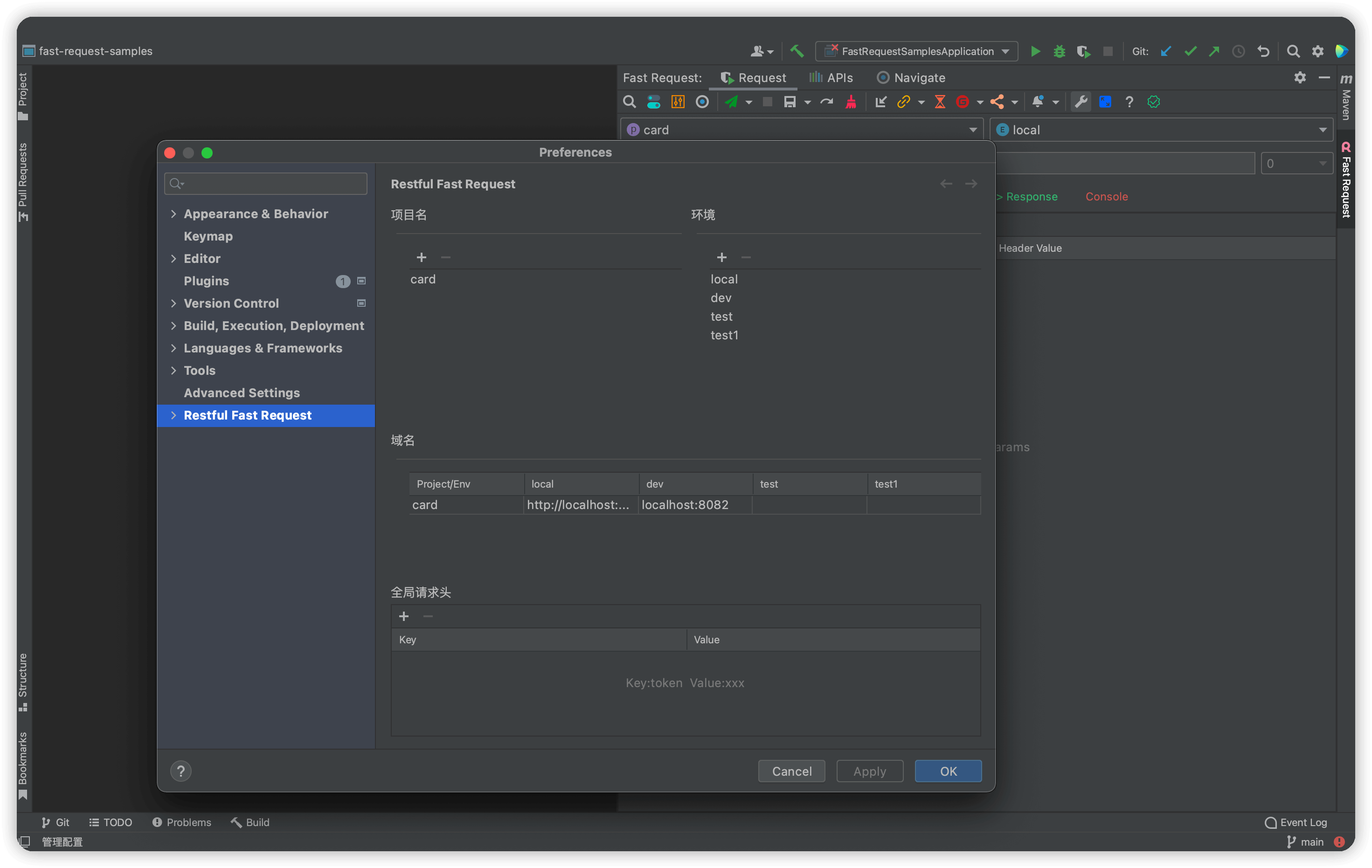Screen dimensions: 1372x868
Task: Click the broom clean icon in Fast Request toolbar
Action: pos(851,102)
